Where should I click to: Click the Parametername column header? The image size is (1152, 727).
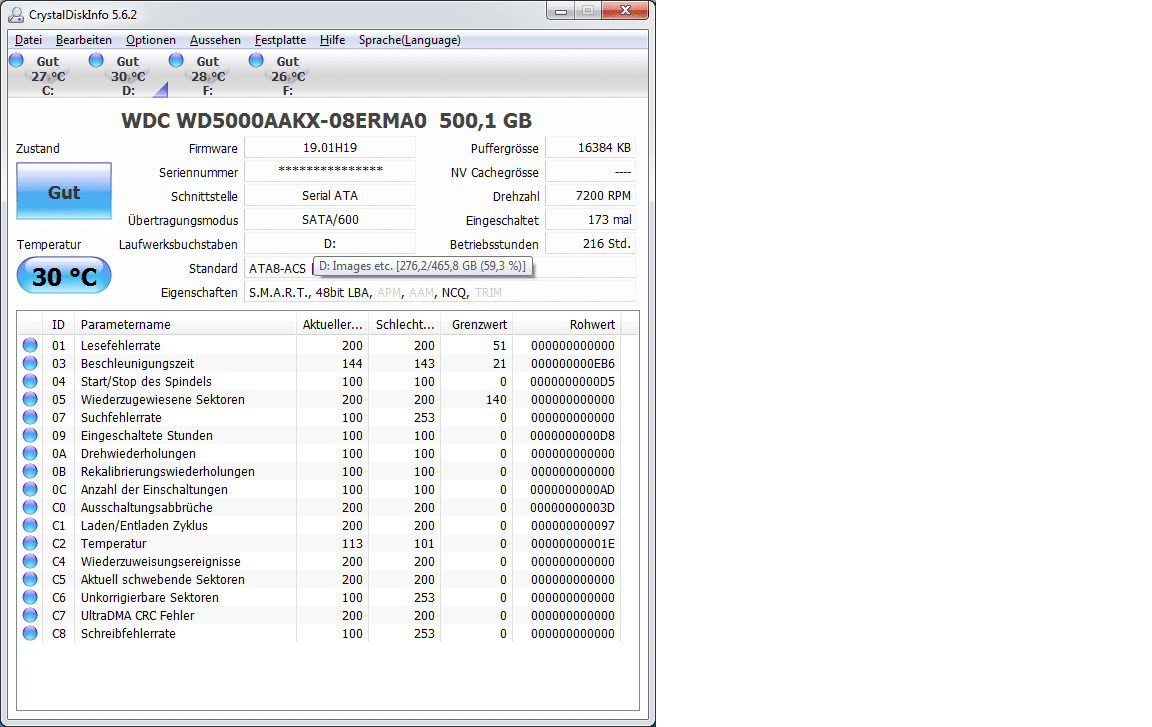[x=185, y=325]
